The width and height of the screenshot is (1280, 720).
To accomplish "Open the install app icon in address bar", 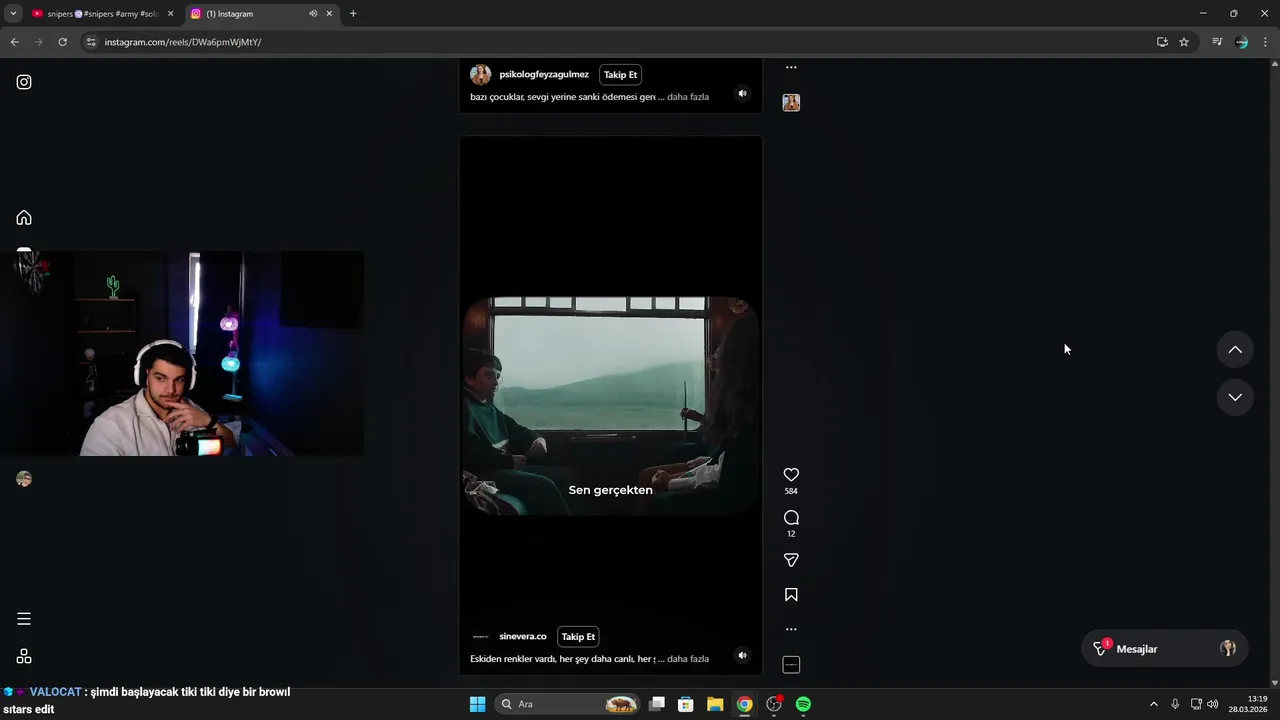I will pos(1162,42).
